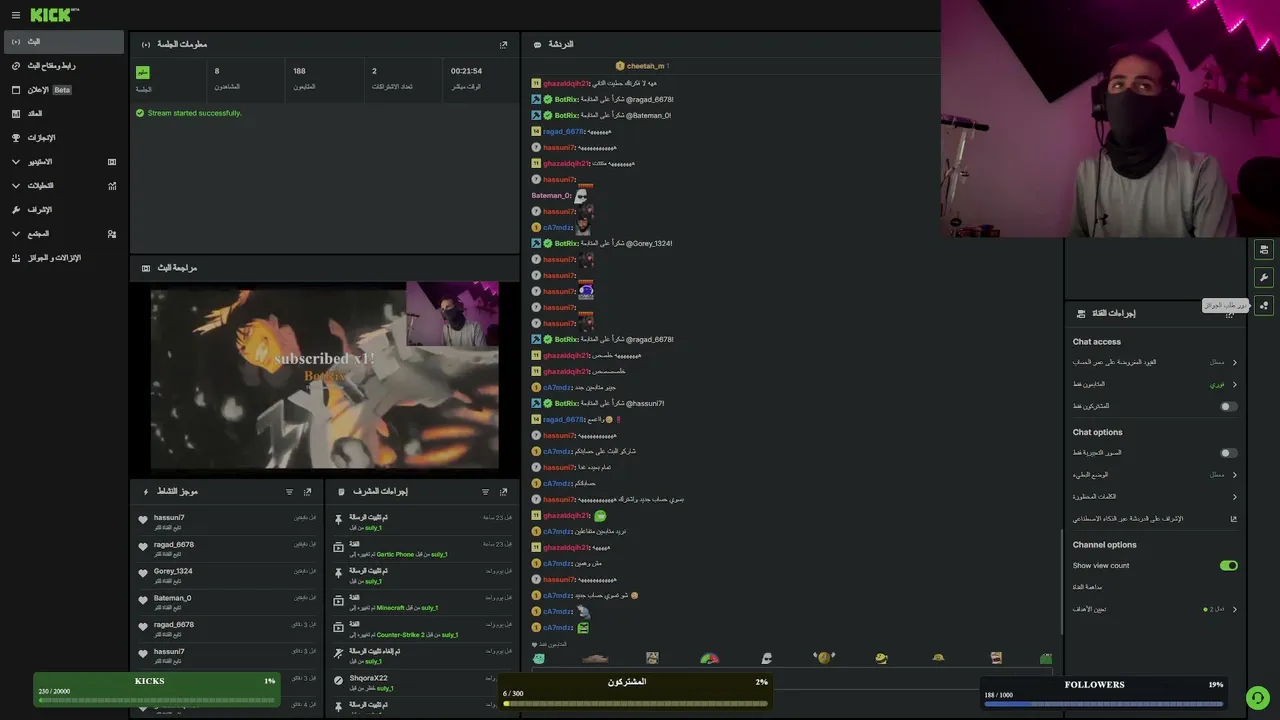Open the Ads (الإعلان) Beta sidebar item
Image resolution: width=1280 pixels, height=720 pixels.
coord(64,90)
